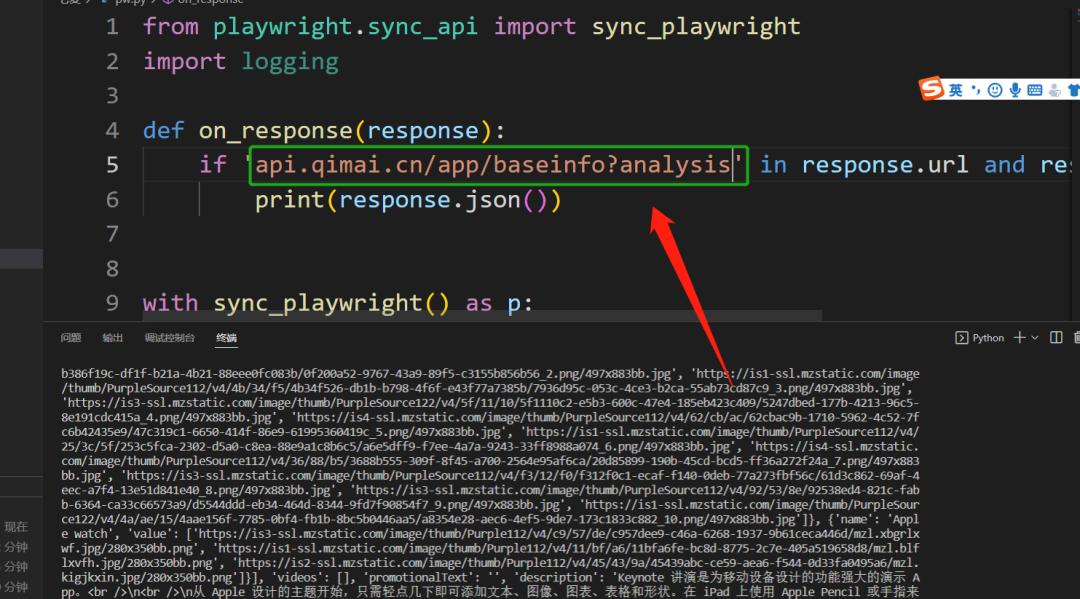
Task: Switch to the 调试控制台 panel tab
Action: 169,338
